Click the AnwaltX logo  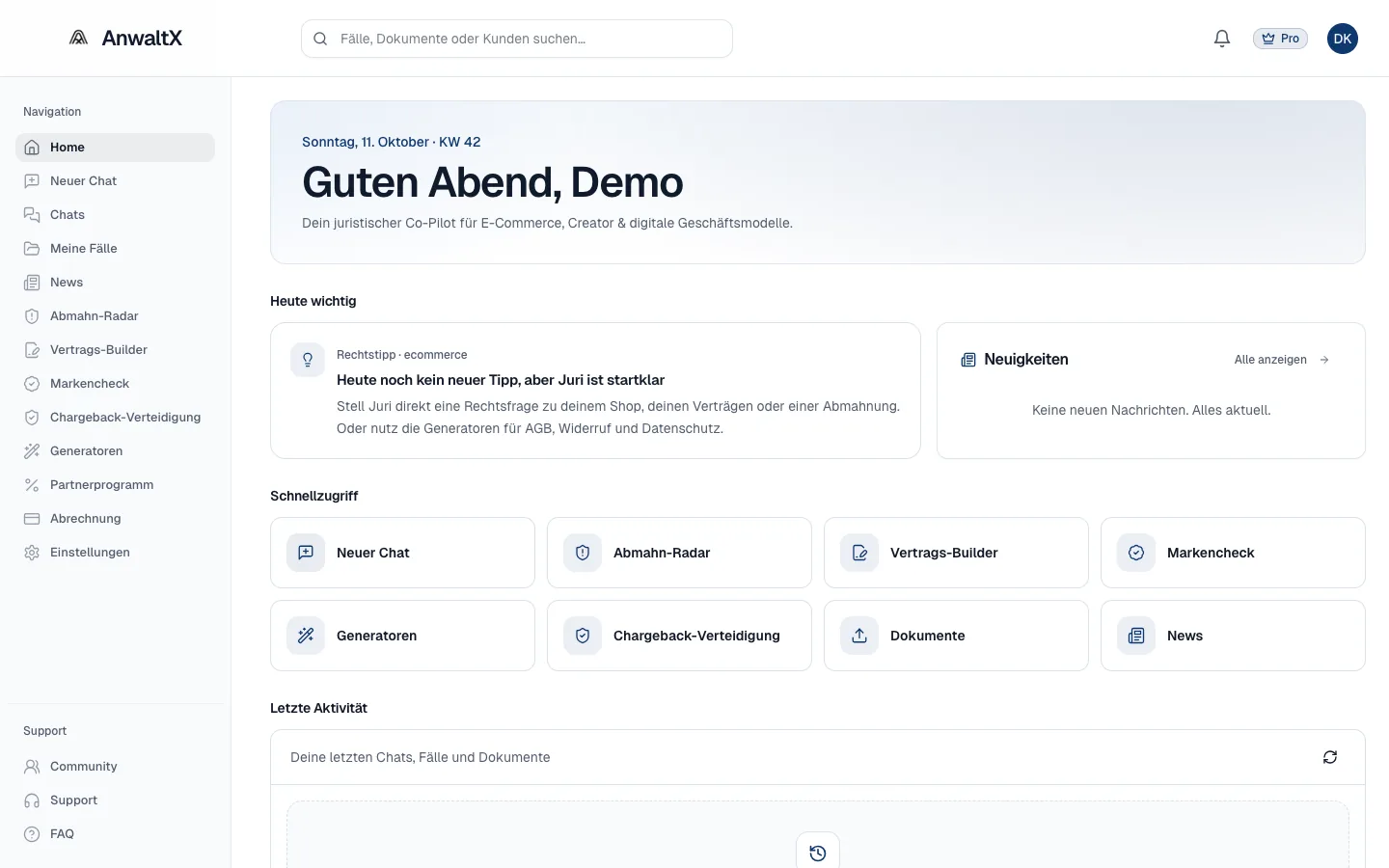point(125,38)
